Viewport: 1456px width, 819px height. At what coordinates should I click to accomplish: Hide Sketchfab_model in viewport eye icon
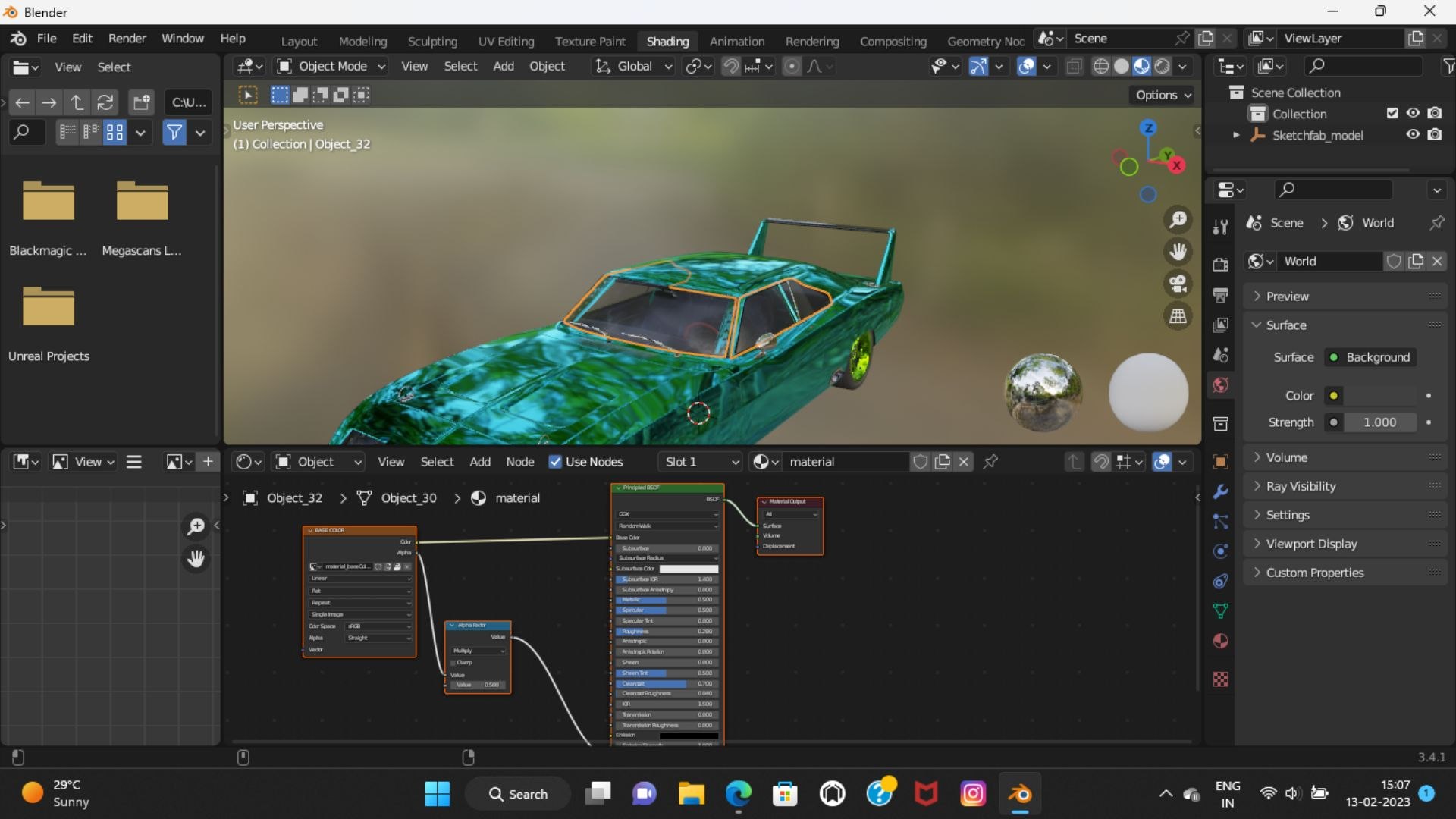point(1413,134)
